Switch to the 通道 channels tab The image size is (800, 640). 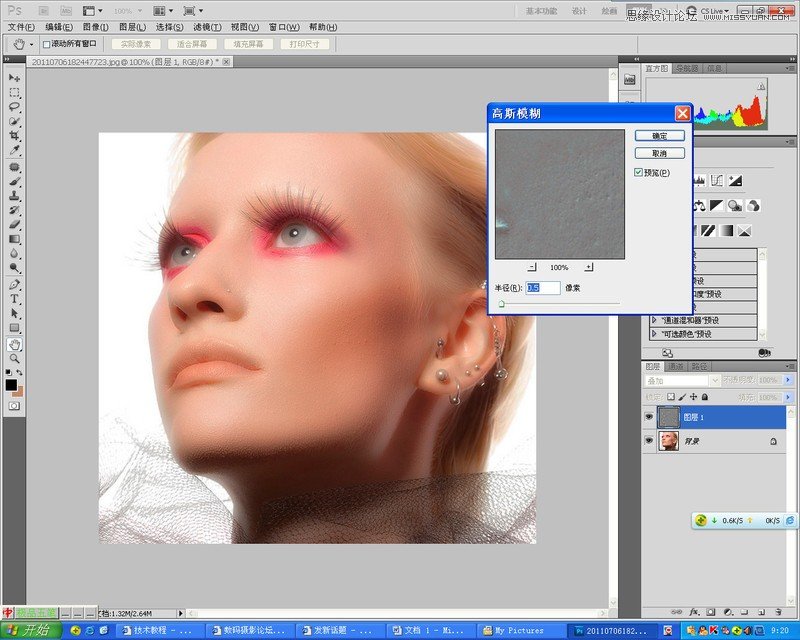tap(676, 367)
